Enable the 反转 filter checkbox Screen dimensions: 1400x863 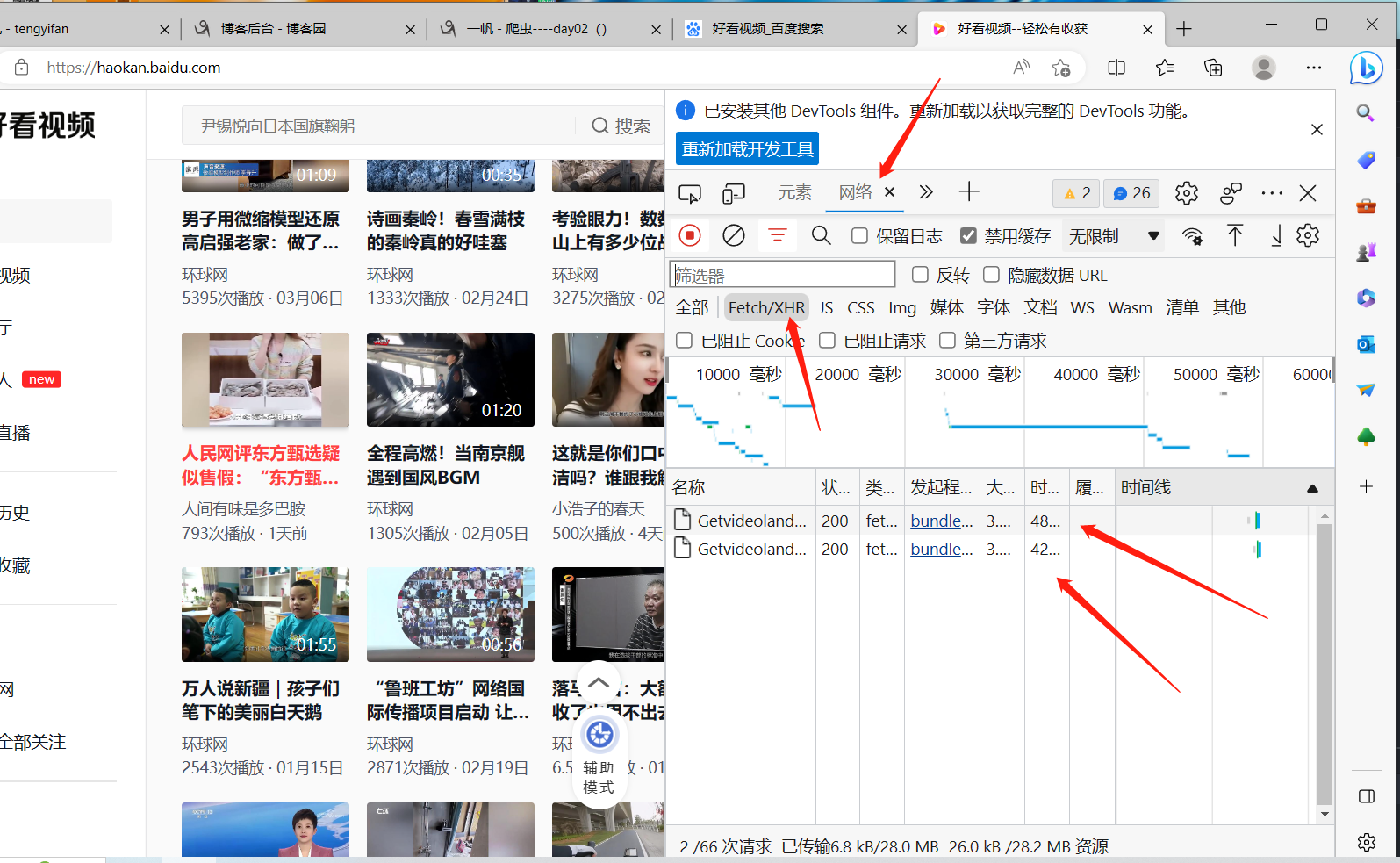click(x=920, y=275)
